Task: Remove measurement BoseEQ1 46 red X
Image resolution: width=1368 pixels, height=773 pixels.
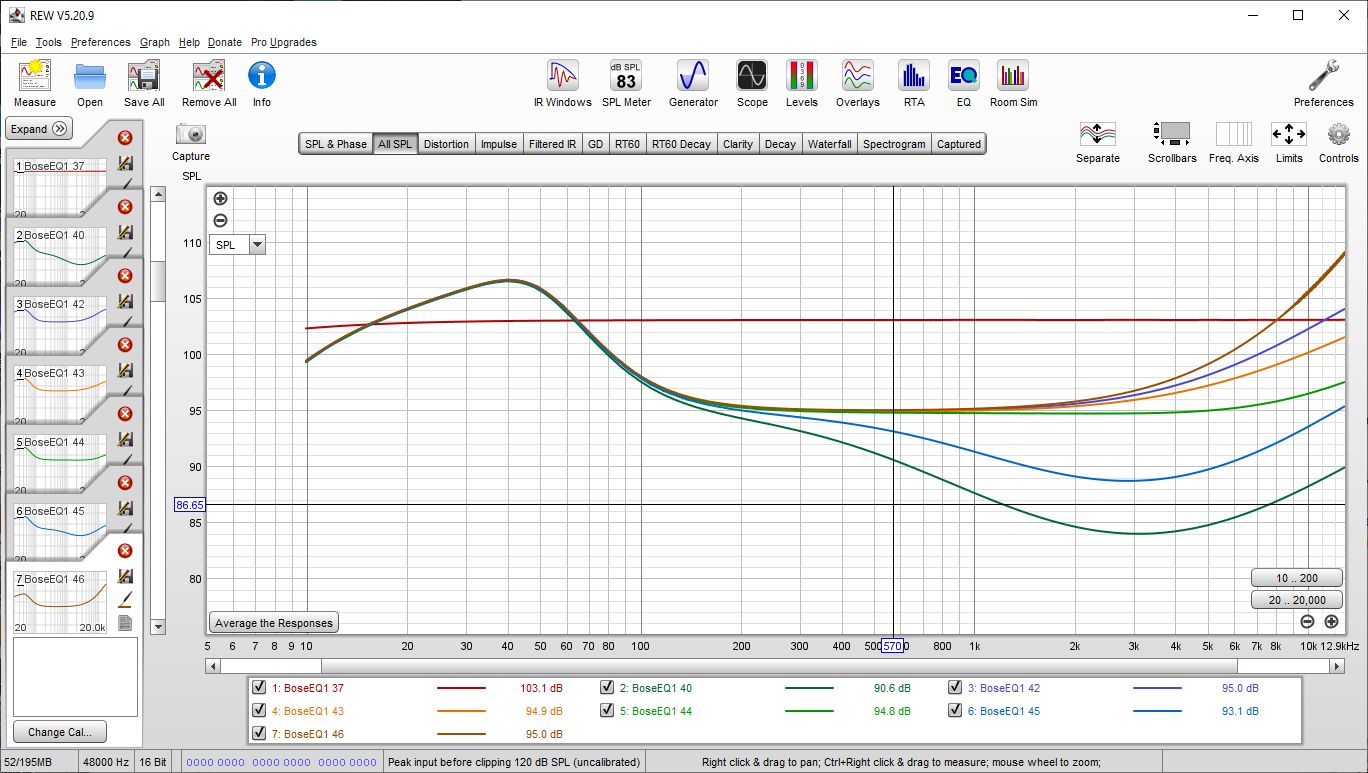Action: pyautogui.click(x=125, y=551)
